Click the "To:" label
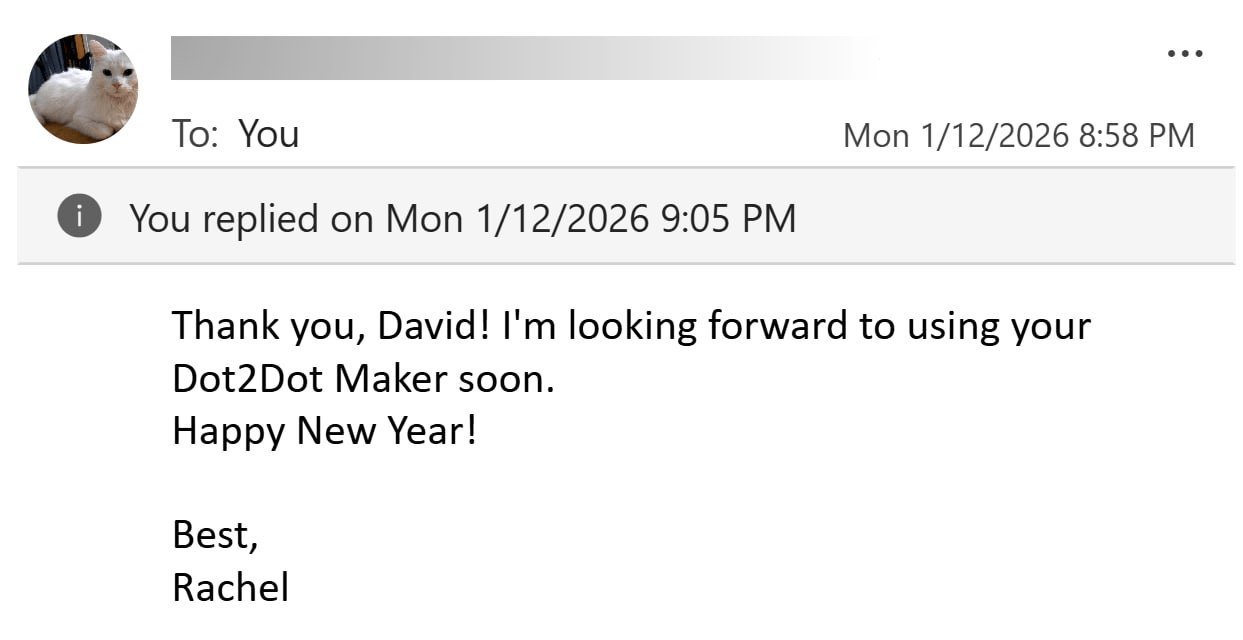The height and width of the screenshot is (640, 1243). click(x=194, y=134)
